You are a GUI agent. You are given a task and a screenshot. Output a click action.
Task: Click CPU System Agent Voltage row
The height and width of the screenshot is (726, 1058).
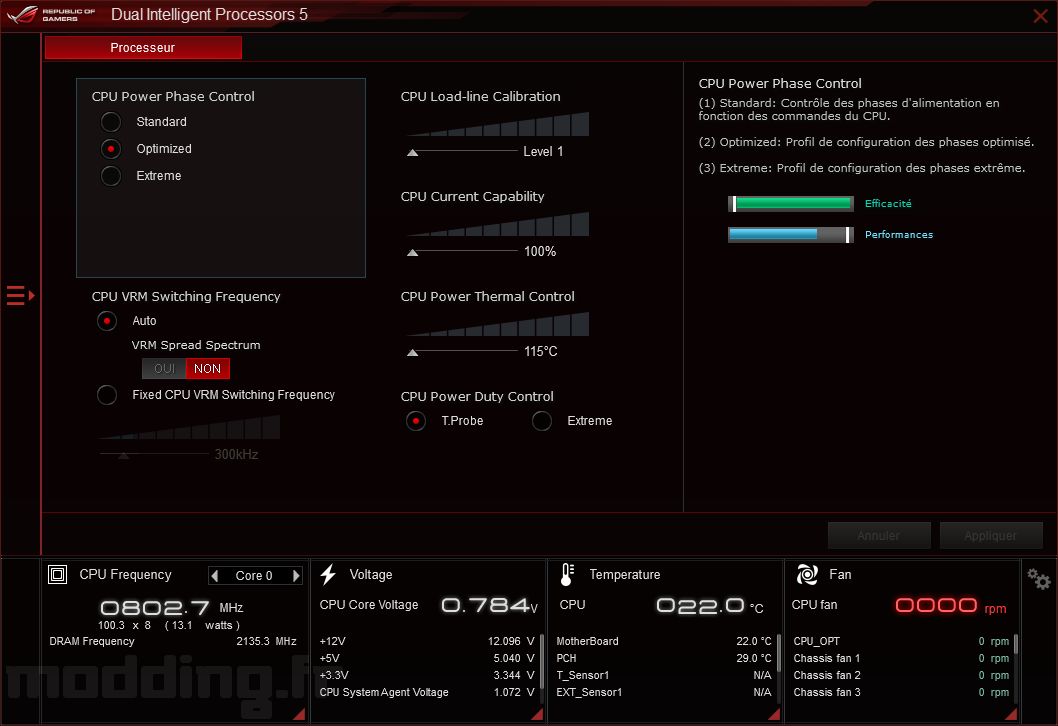(x=427, y=692)
